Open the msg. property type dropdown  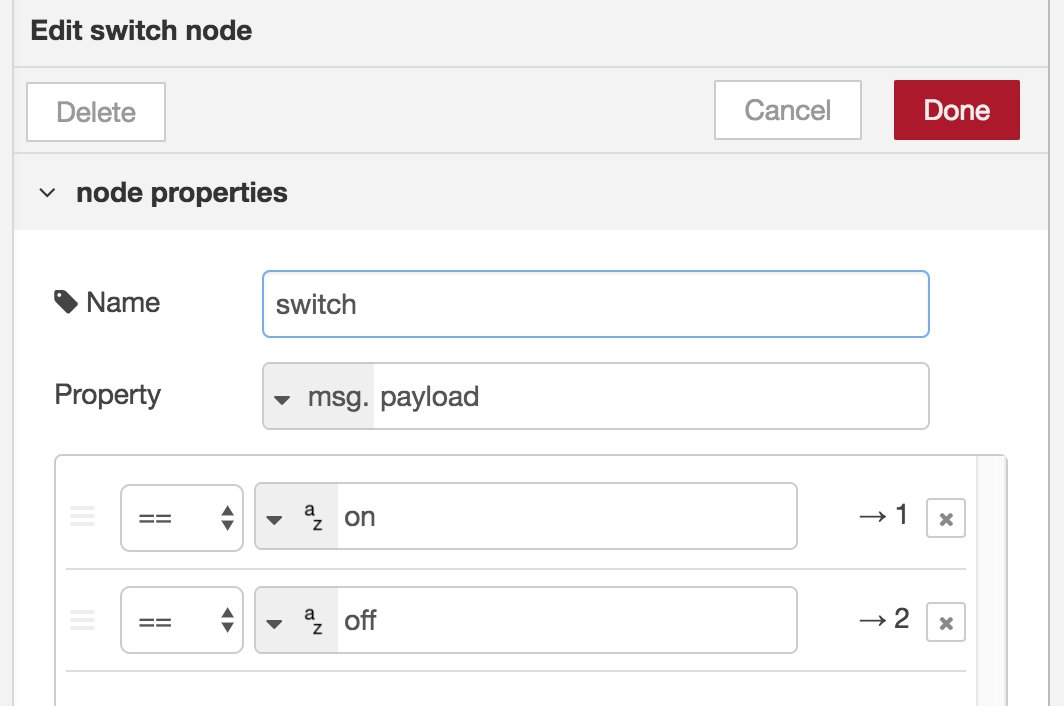pos(283,398)
